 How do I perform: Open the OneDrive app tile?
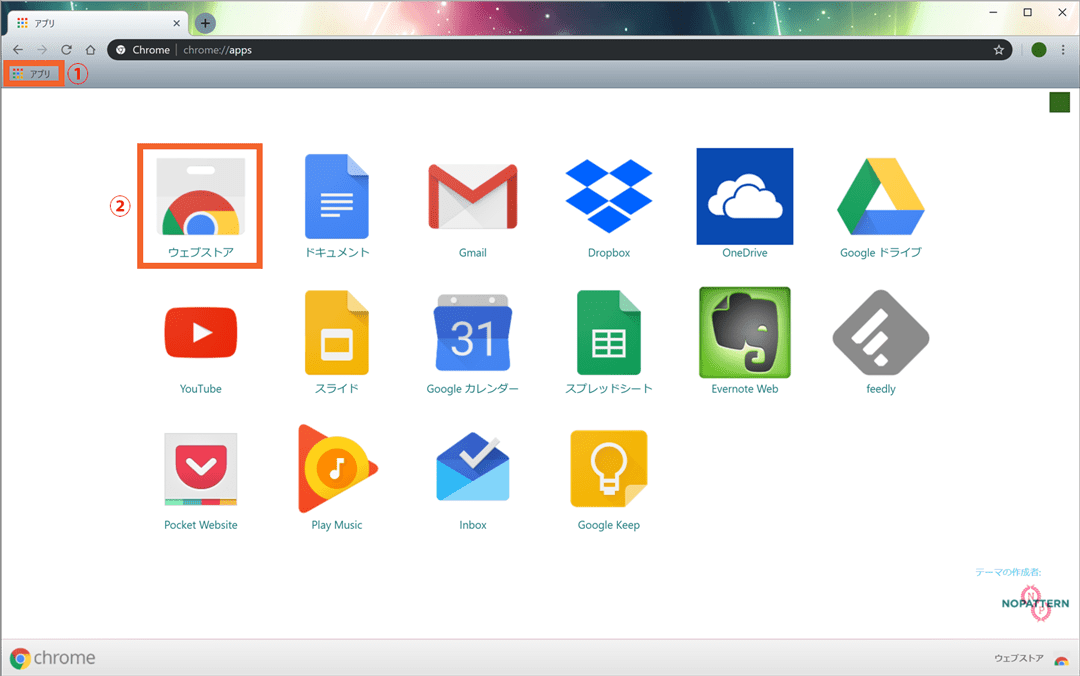(x=745, y=204)
